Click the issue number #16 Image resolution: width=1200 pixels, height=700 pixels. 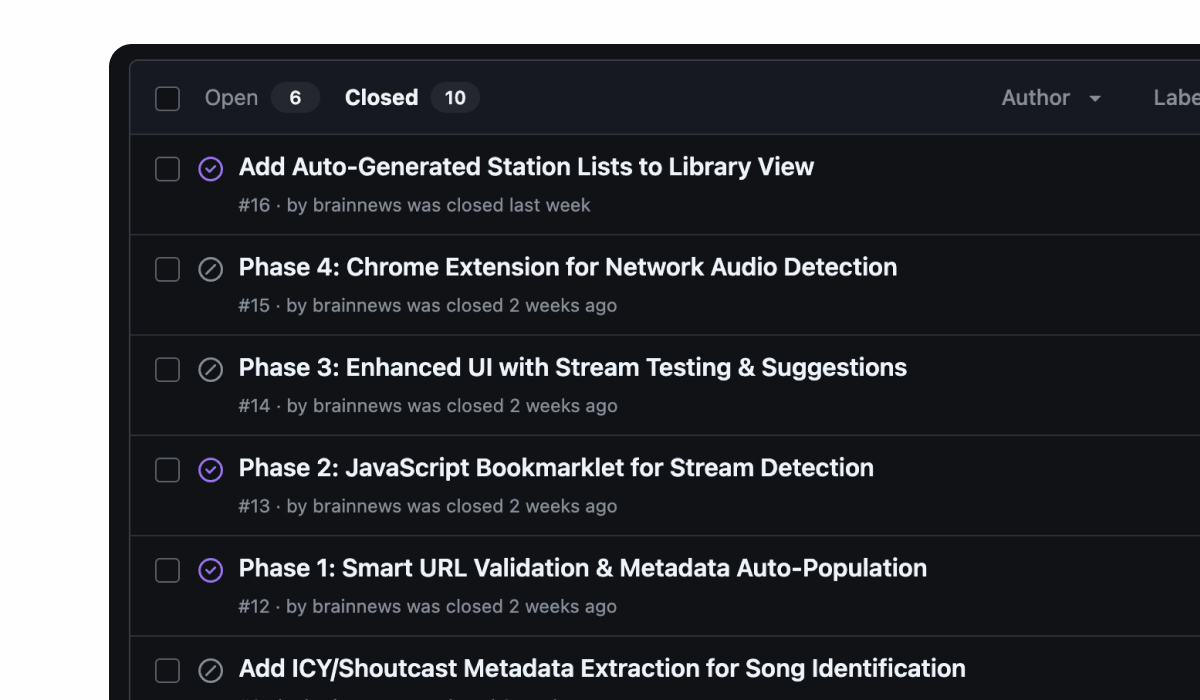point(254,205)
